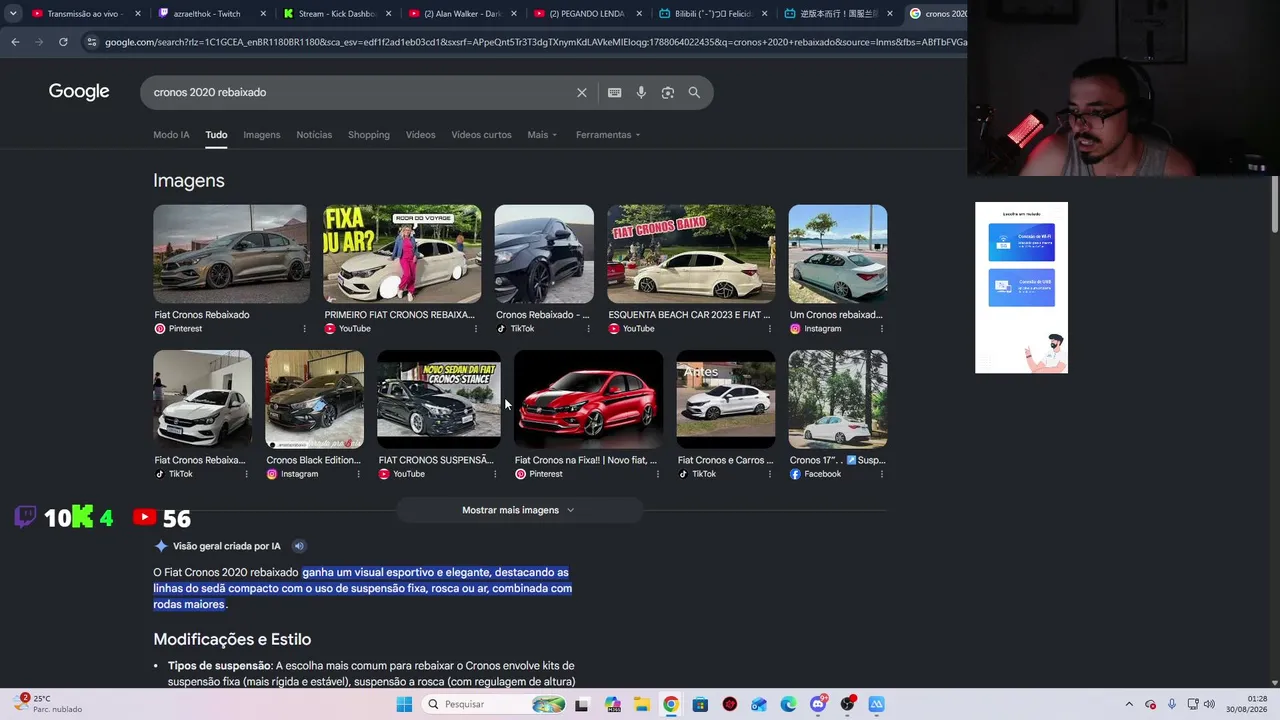Open the FIXA OU AR video thumbnail
Screen dimensions: 1280x720
[x=402, y=254]
